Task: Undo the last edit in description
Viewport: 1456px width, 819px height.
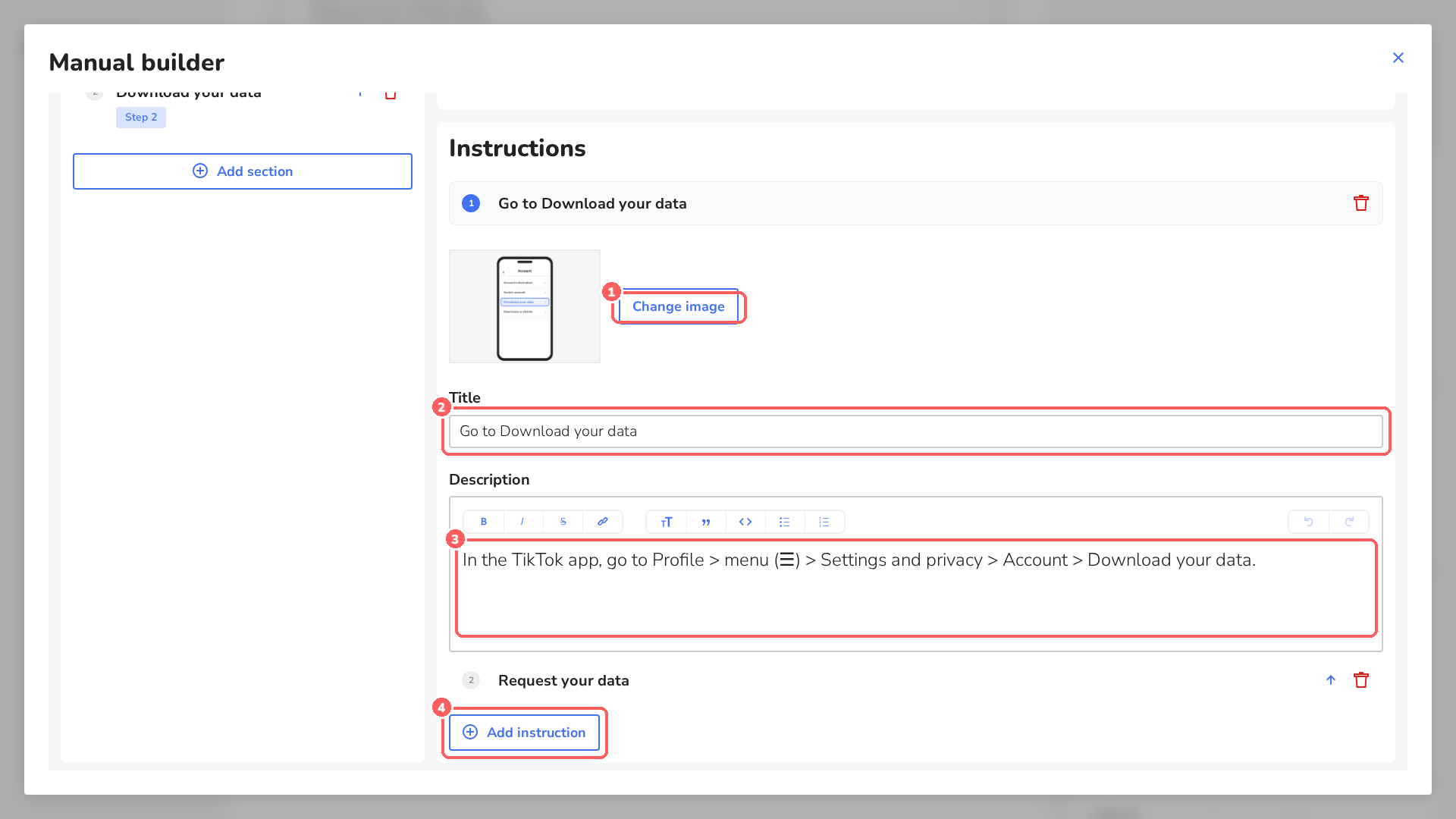Action: click(x=1309, y=522)
